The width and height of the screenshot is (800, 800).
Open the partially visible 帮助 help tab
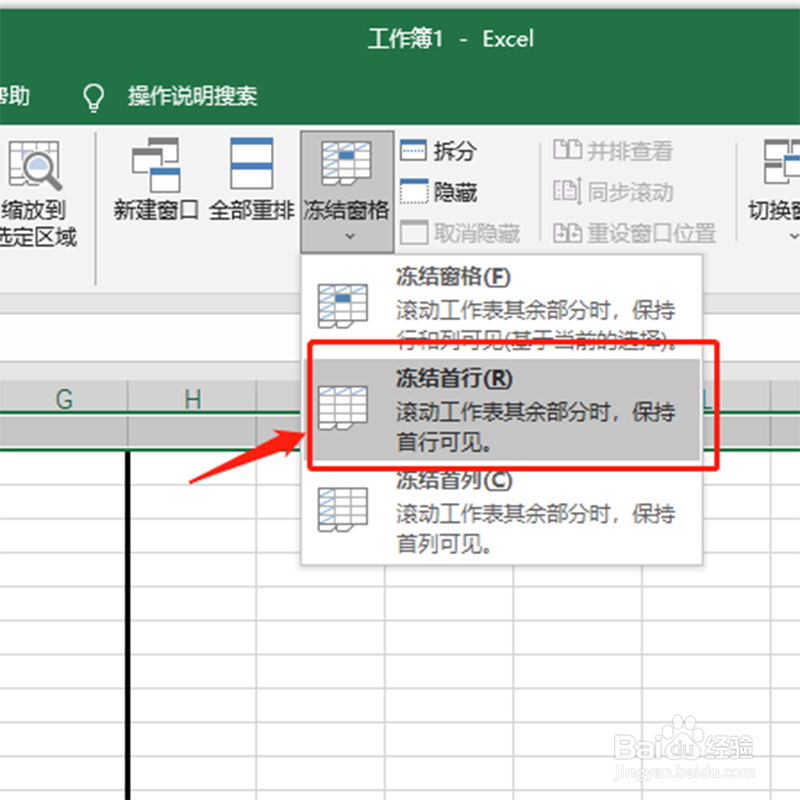point(14,95)
